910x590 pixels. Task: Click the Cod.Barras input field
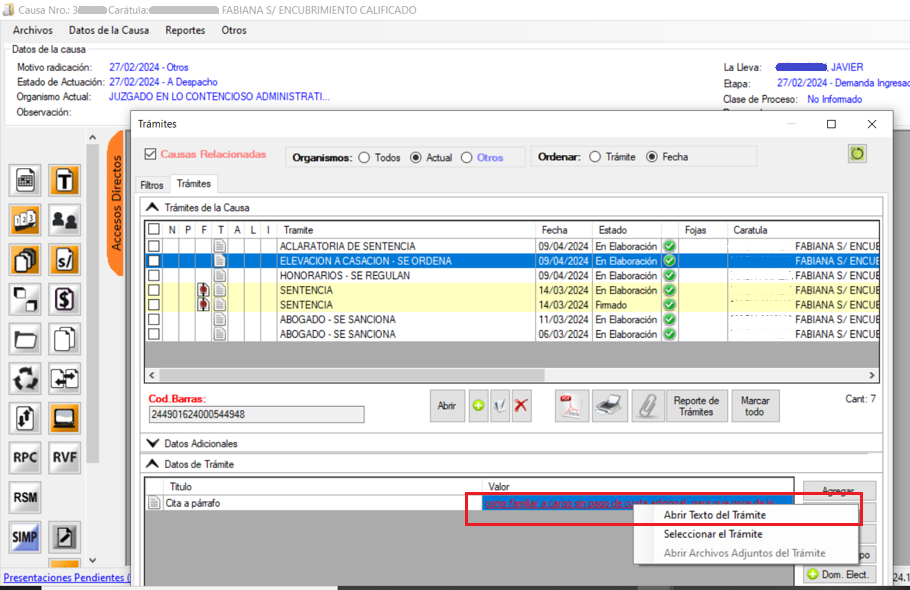pyautogui.click(x=256, y=414)
